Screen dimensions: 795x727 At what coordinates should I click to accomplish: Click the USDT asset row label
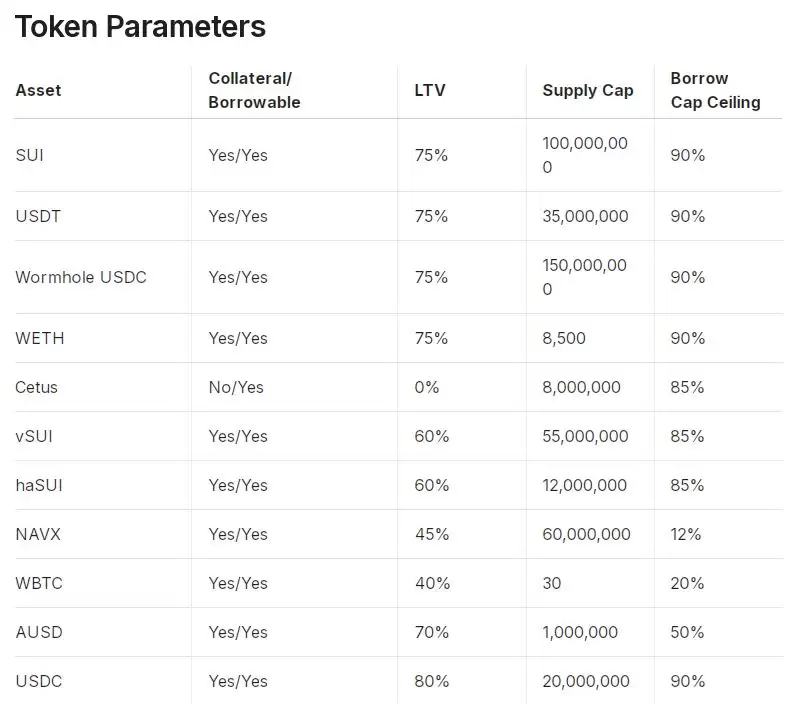[x=38, y=216]
